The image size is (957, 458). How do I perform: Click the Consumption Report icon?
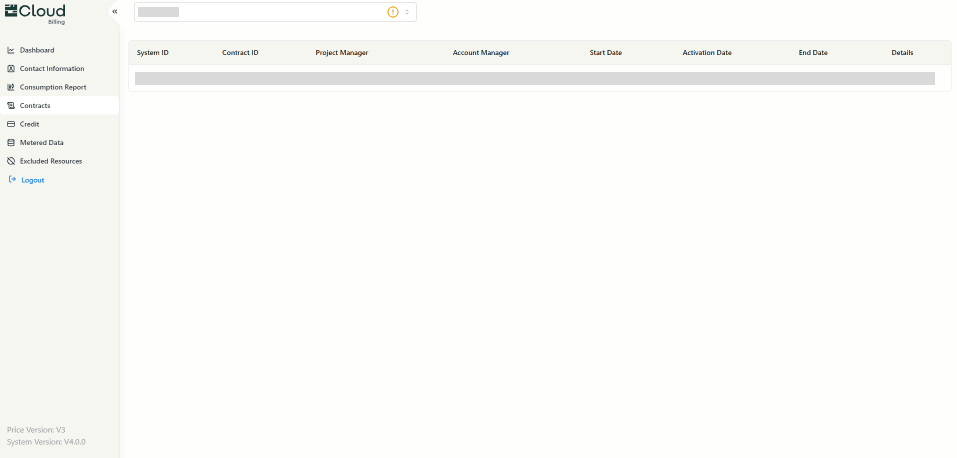pos(11,87)
